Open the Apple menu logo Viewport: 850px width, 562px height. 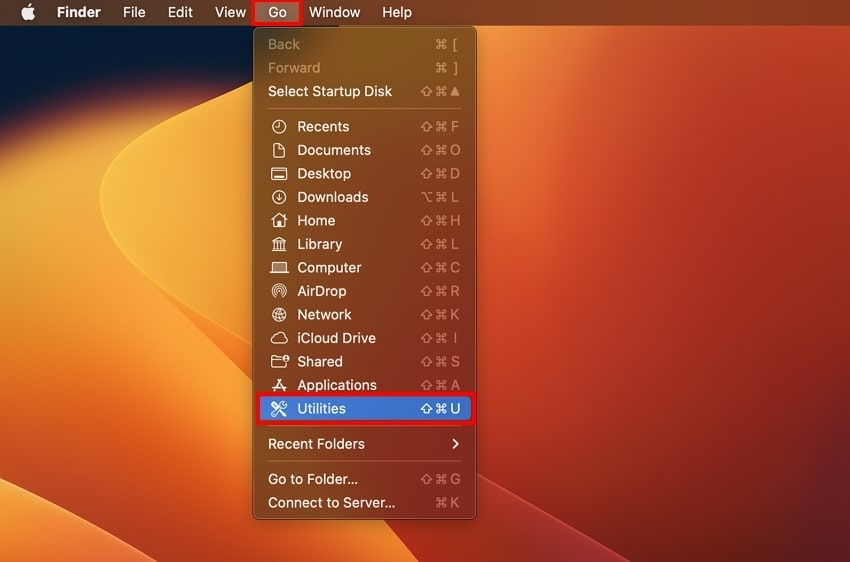coord(28,12)
